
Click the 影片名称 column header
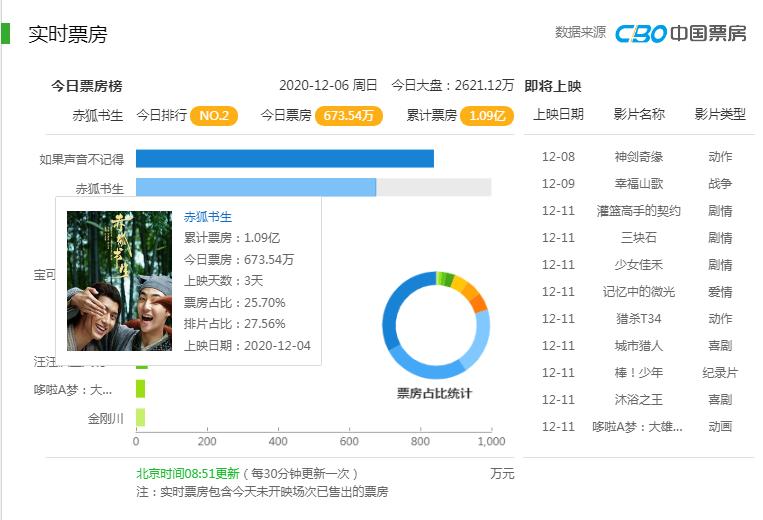638,114
